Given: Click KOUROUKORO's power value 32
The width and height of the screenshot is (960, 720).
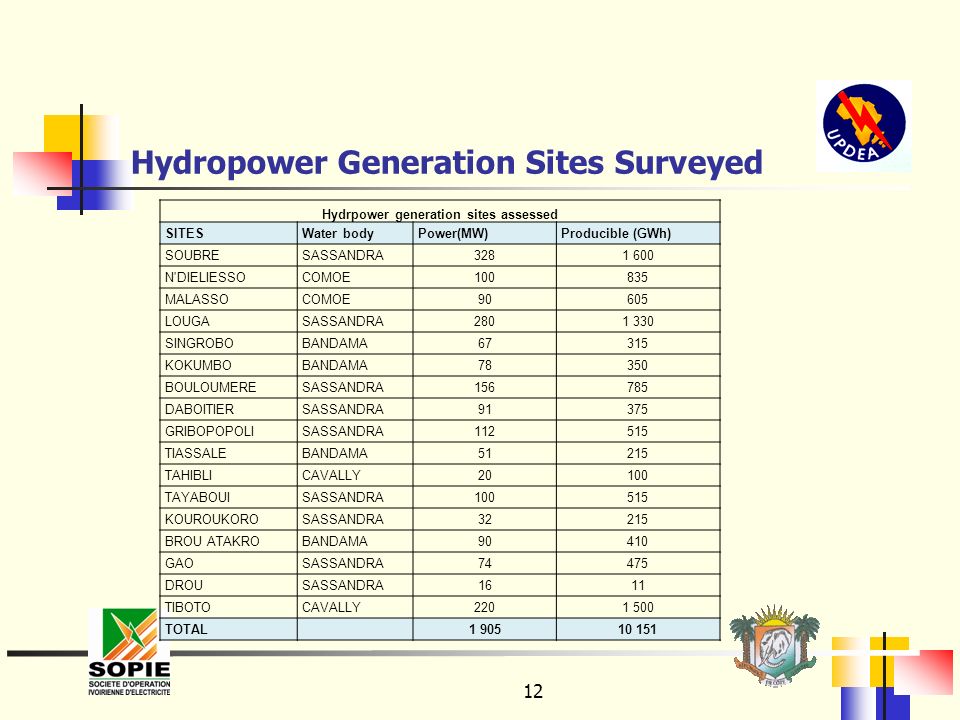Looking at the screenshot, I should pyautogui.click(x=485, y=520).
